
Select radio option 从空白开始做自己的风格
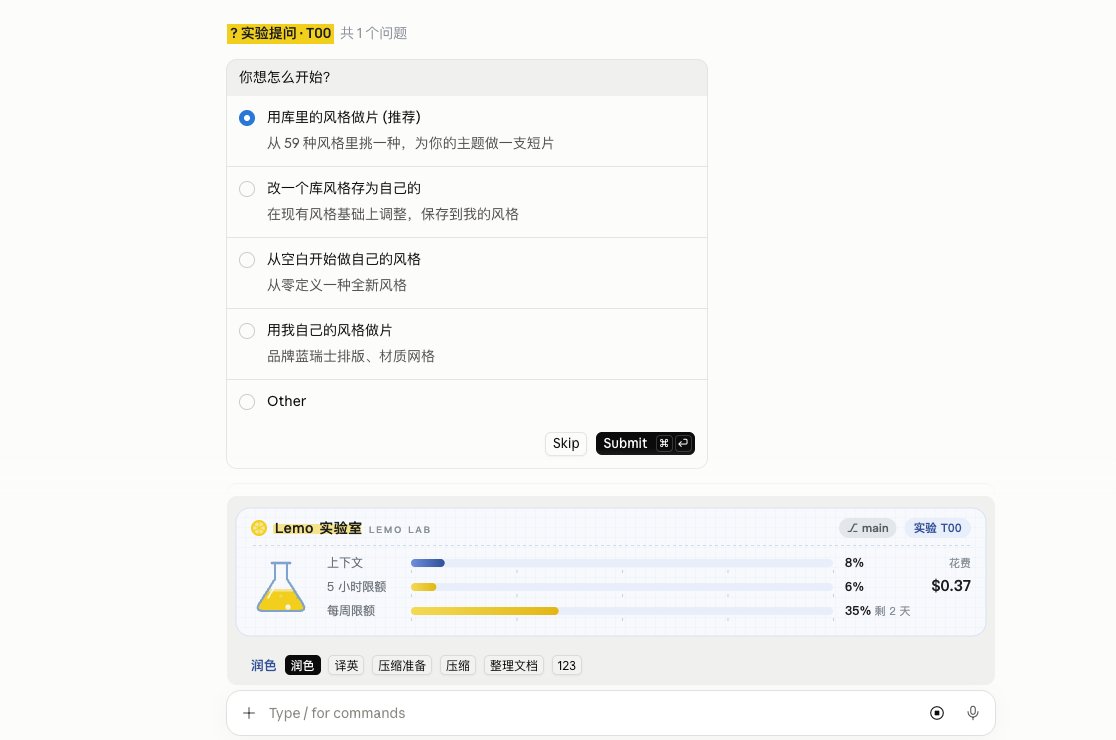point(247,260)
